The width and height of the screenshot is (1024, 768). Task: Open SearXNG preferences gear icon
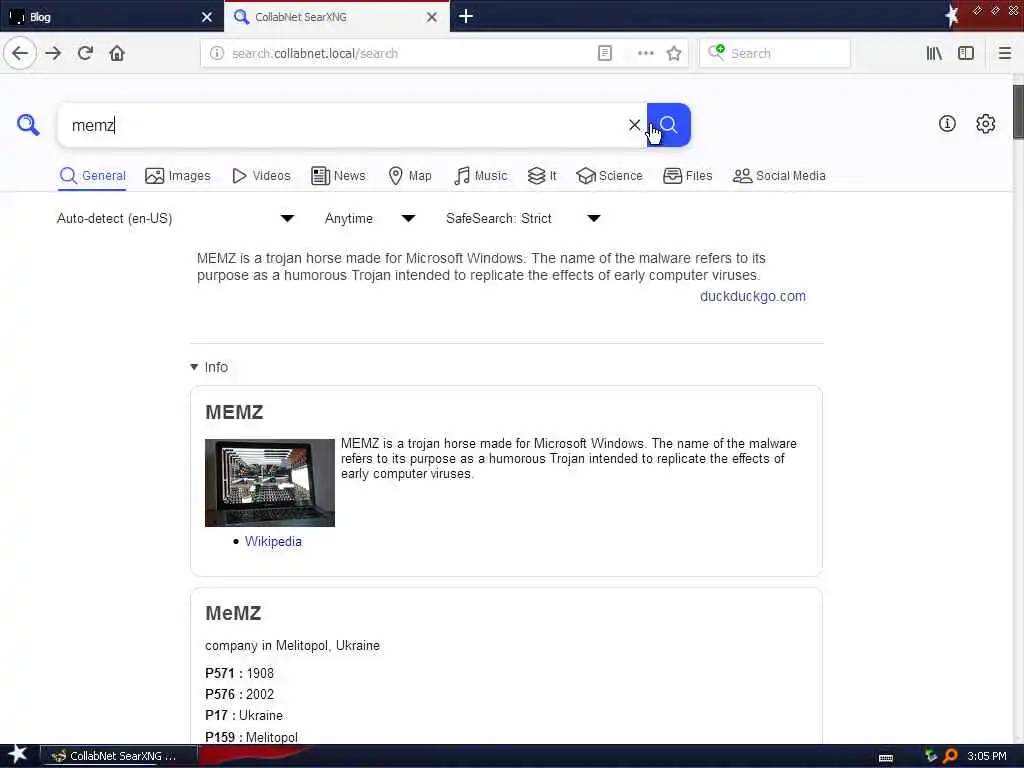coord(985,123)
